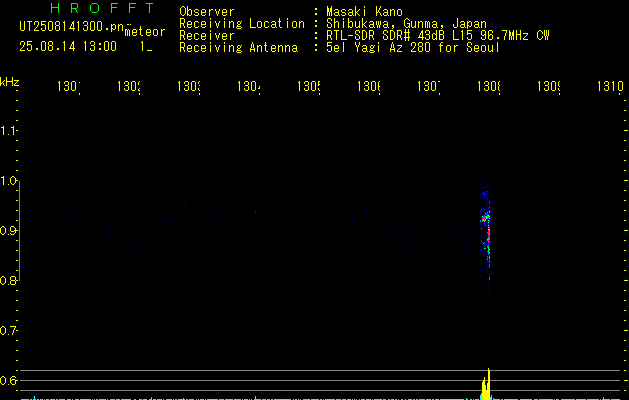Select the file name UT2508141300.pn
Image resolution: width=629 pixels, height=400 pixels.
(x=72, y=26)
